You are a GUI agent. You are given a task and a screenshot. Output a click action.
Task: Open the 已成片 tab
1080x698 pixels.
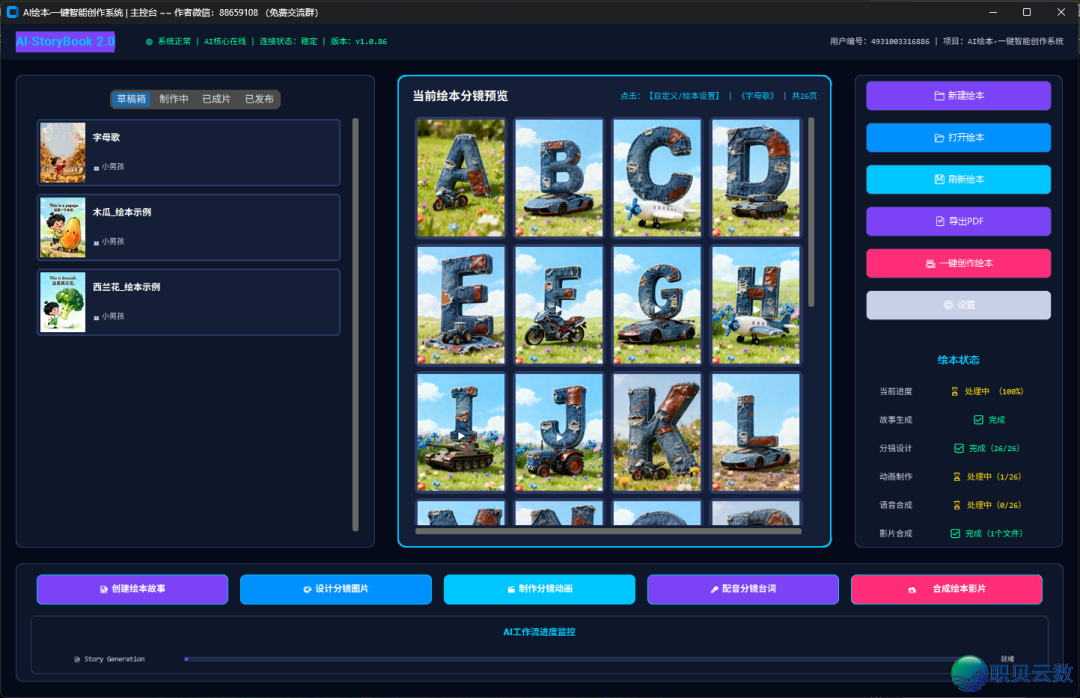point(216,99)
